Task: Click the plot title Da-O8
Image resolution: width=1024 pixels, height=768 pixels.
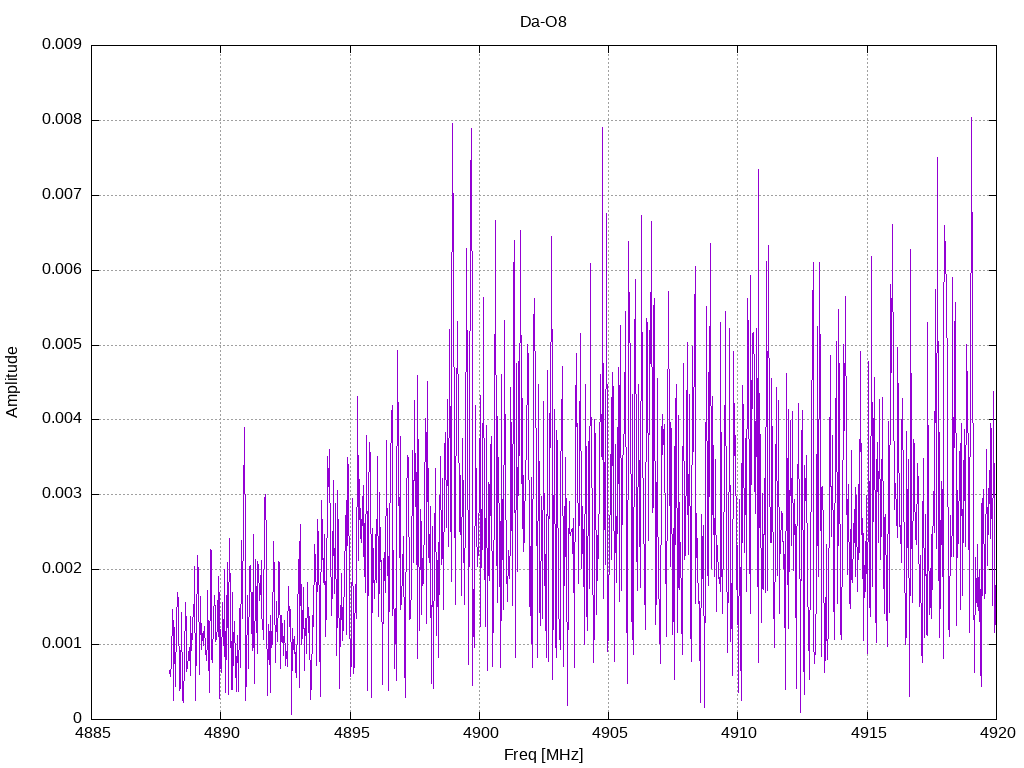Action: [543, 22]
